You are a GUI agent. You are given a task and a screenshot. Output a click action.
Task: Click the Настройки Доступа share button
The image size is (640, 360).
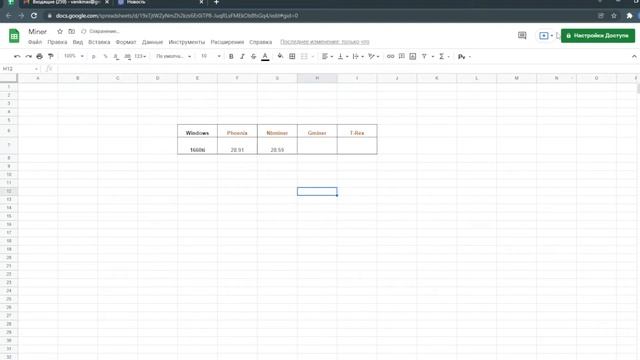point(598,36)
